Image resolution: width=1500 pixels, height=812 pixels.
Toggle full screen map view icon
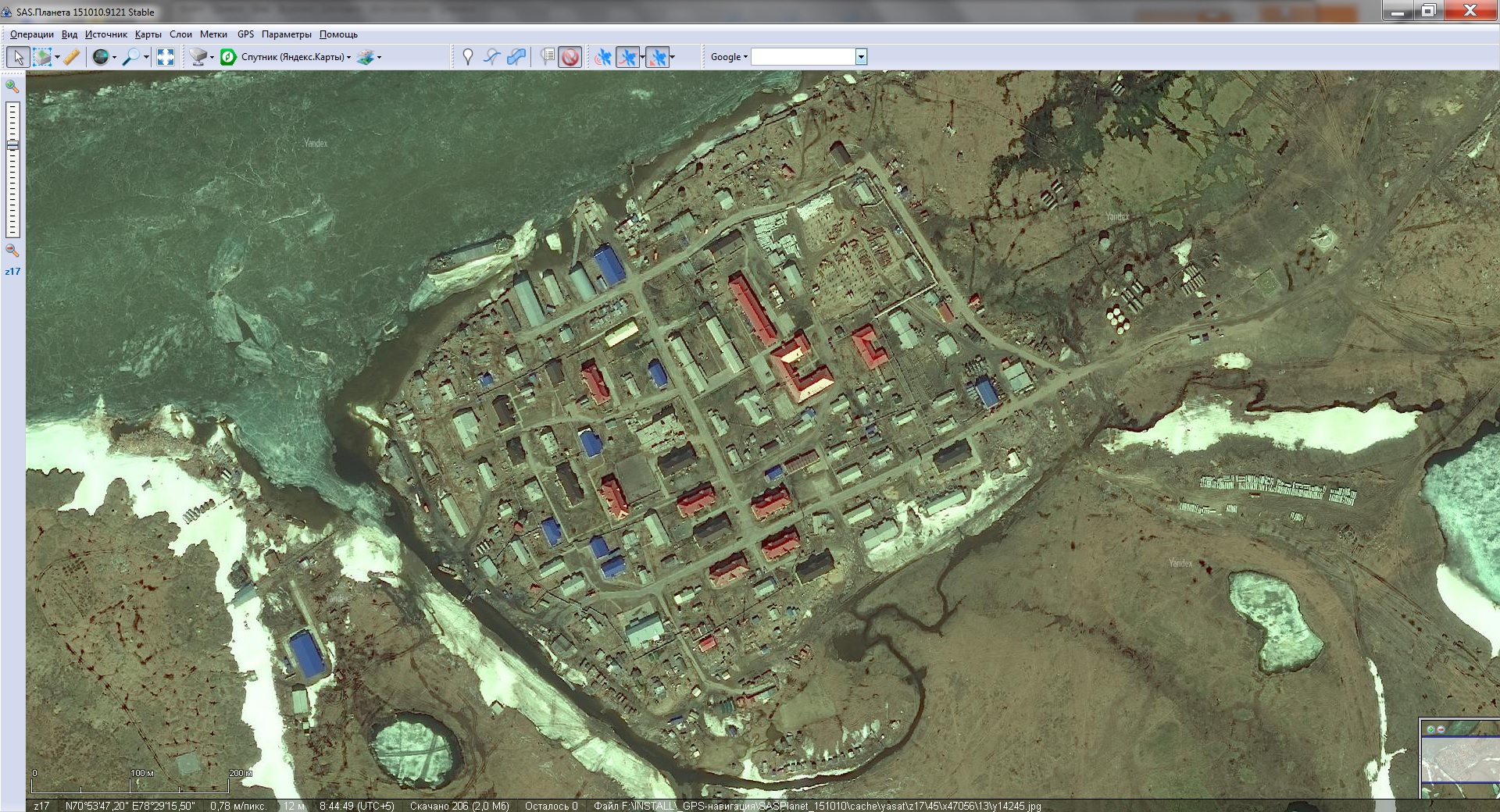point(166,57)
